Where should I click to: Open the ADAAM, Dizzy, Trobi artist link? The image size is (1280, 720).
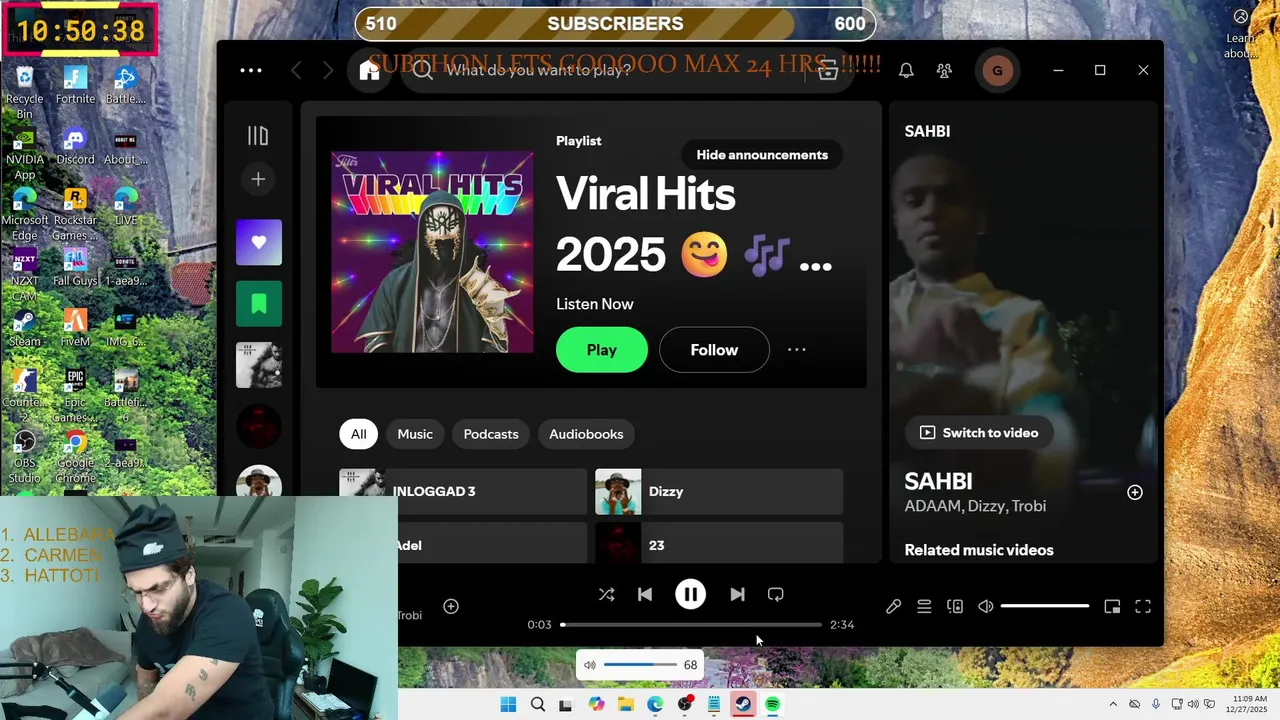coord(975,506)
